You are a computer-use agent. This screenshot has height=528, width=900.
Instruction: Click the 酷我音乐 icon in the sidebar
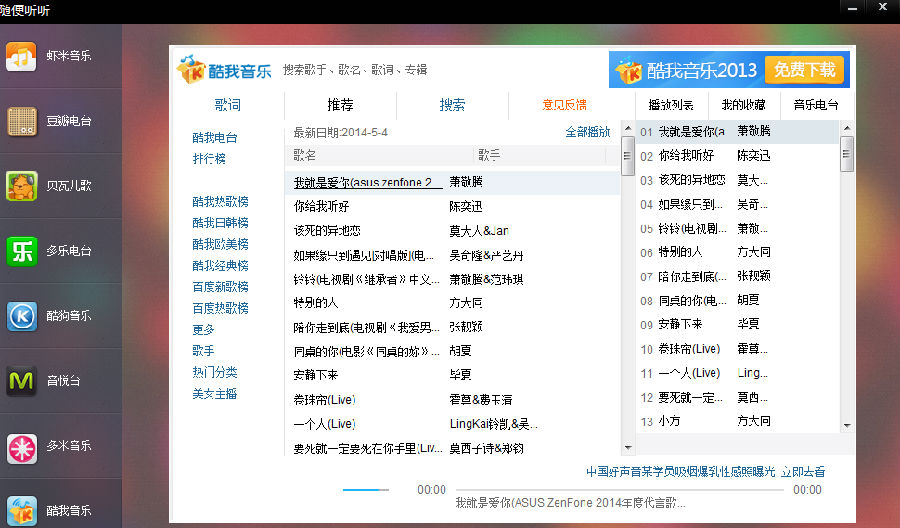(x=21, y=509)
